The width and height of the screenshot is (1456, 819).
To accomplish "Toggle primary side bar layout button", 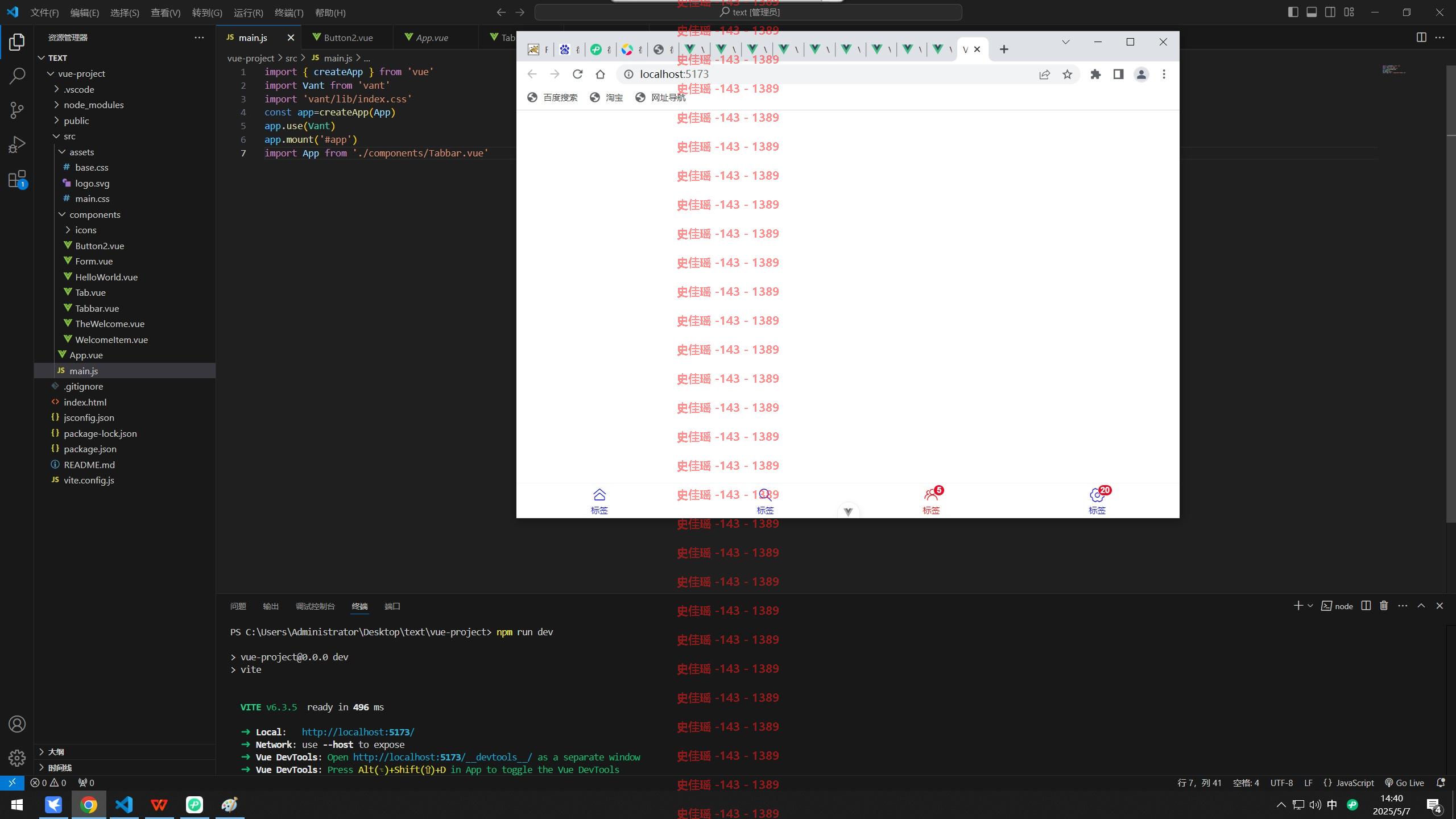I will pos(1293,12).
